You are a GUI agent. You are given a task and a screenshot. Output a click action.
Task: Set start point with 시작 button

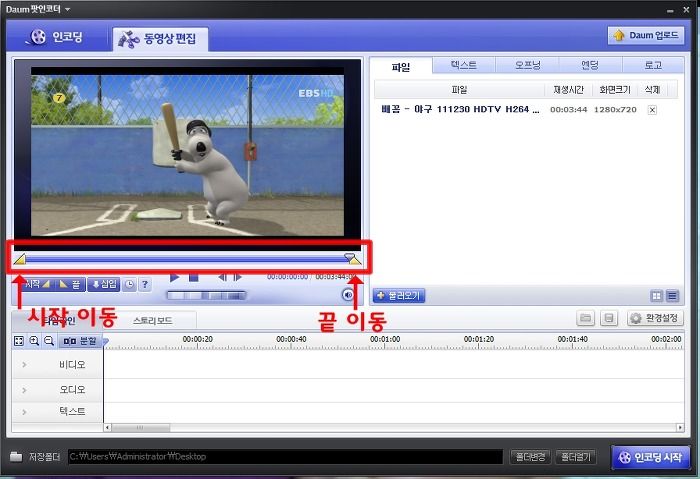coord(38,284)
